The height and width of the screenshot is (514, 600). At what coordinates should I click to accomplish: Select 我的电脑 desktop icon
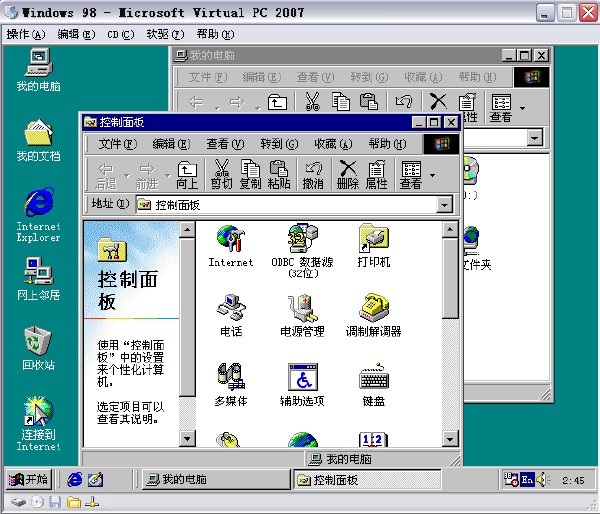38,70
